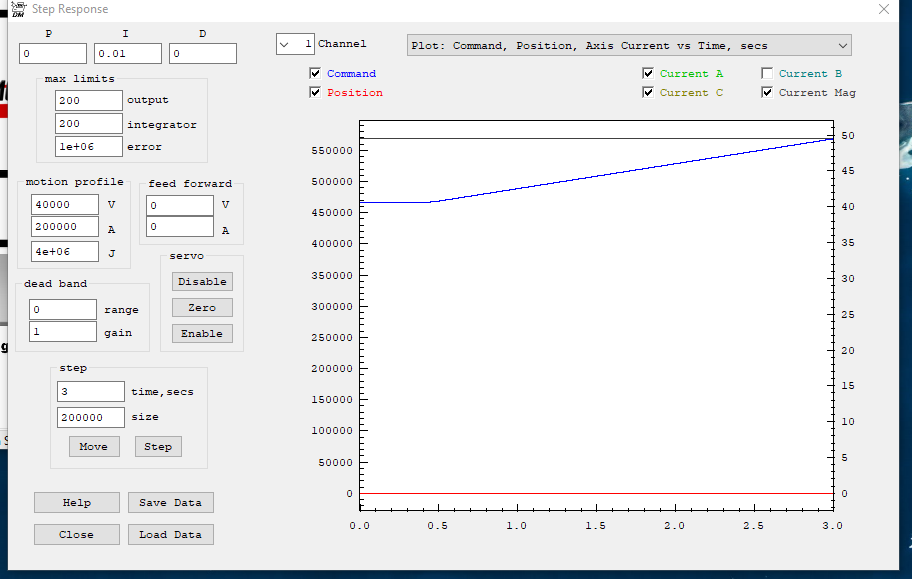Screen dimensions: 912x579
Task: Click the step size input field
Action: 91,417
